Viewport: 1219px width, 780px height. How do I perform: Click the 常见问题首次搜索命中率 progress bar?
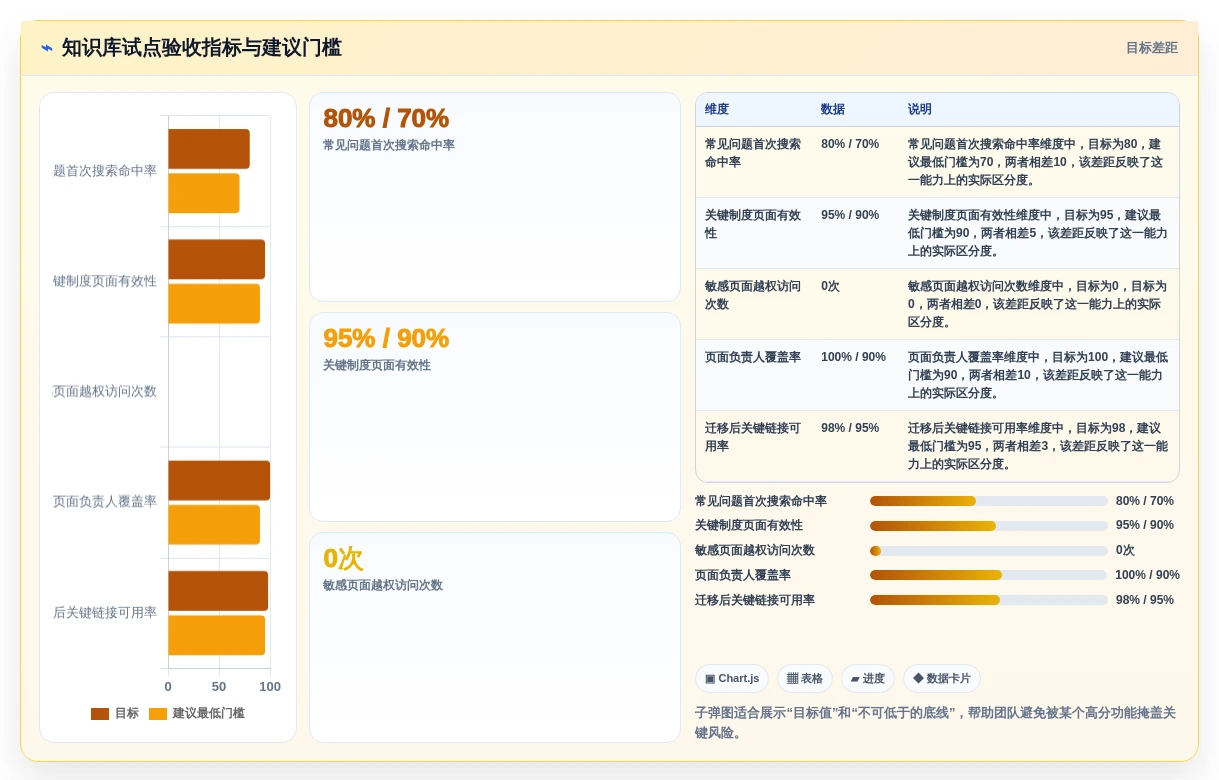989,501
